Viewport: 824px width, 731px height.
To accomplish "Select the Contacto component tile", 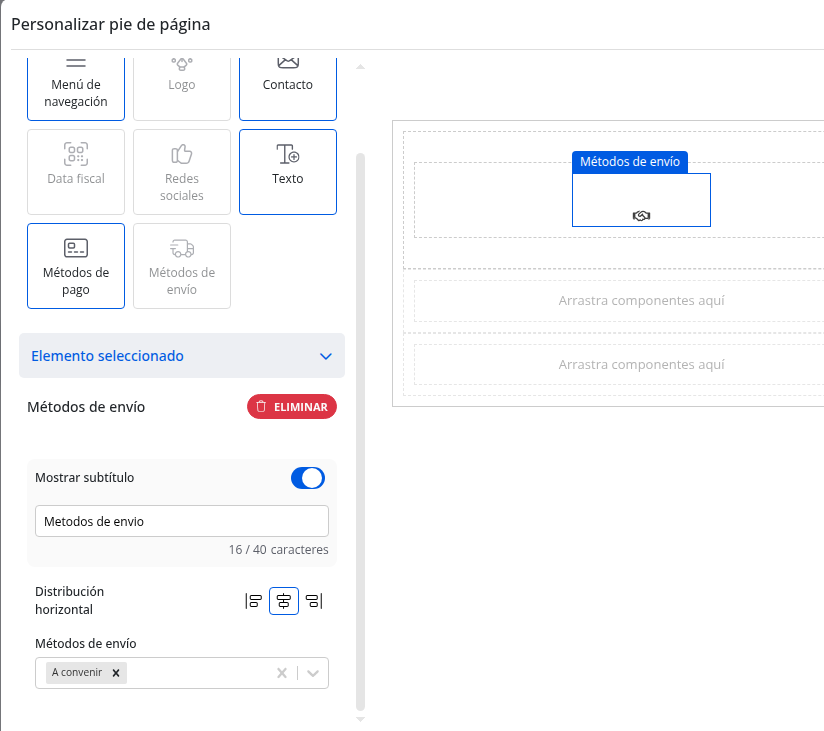I will [x=288, y=85].
